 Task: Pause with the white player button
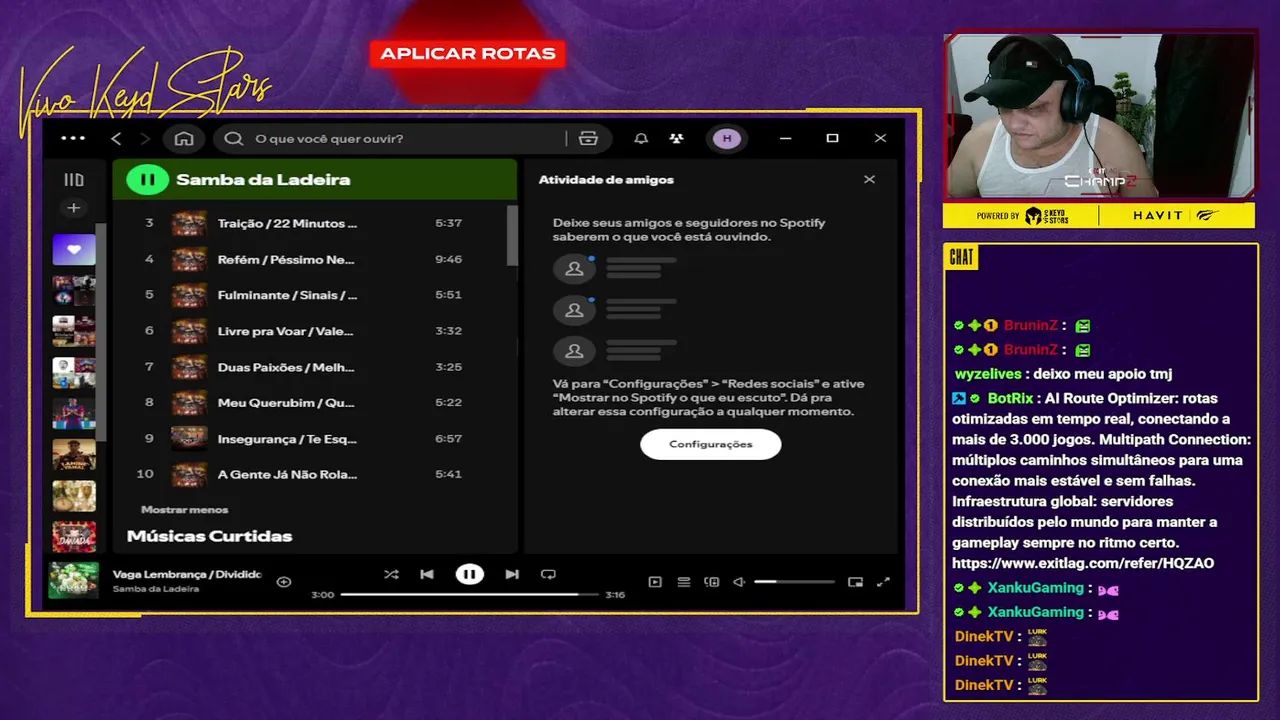click(x=469, y=574)
